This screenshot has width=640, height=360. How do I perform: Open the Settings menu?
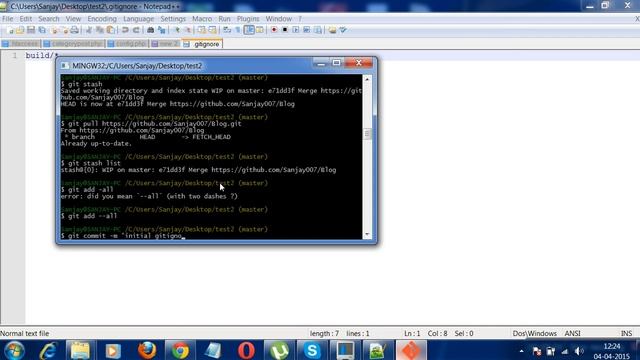[x=173, y=19]
